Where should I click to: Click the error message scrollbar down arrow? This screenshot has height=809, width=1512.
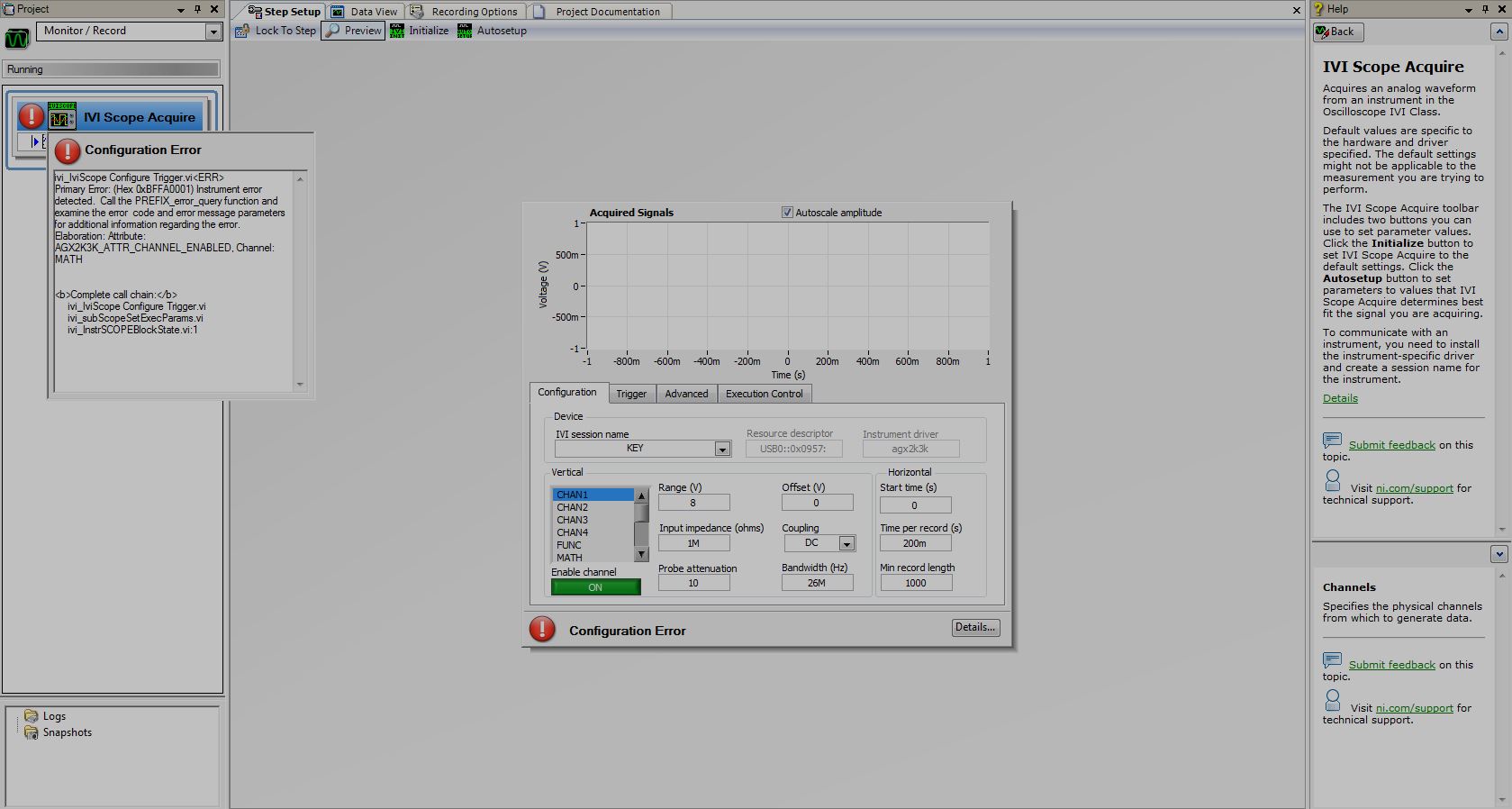300,385
